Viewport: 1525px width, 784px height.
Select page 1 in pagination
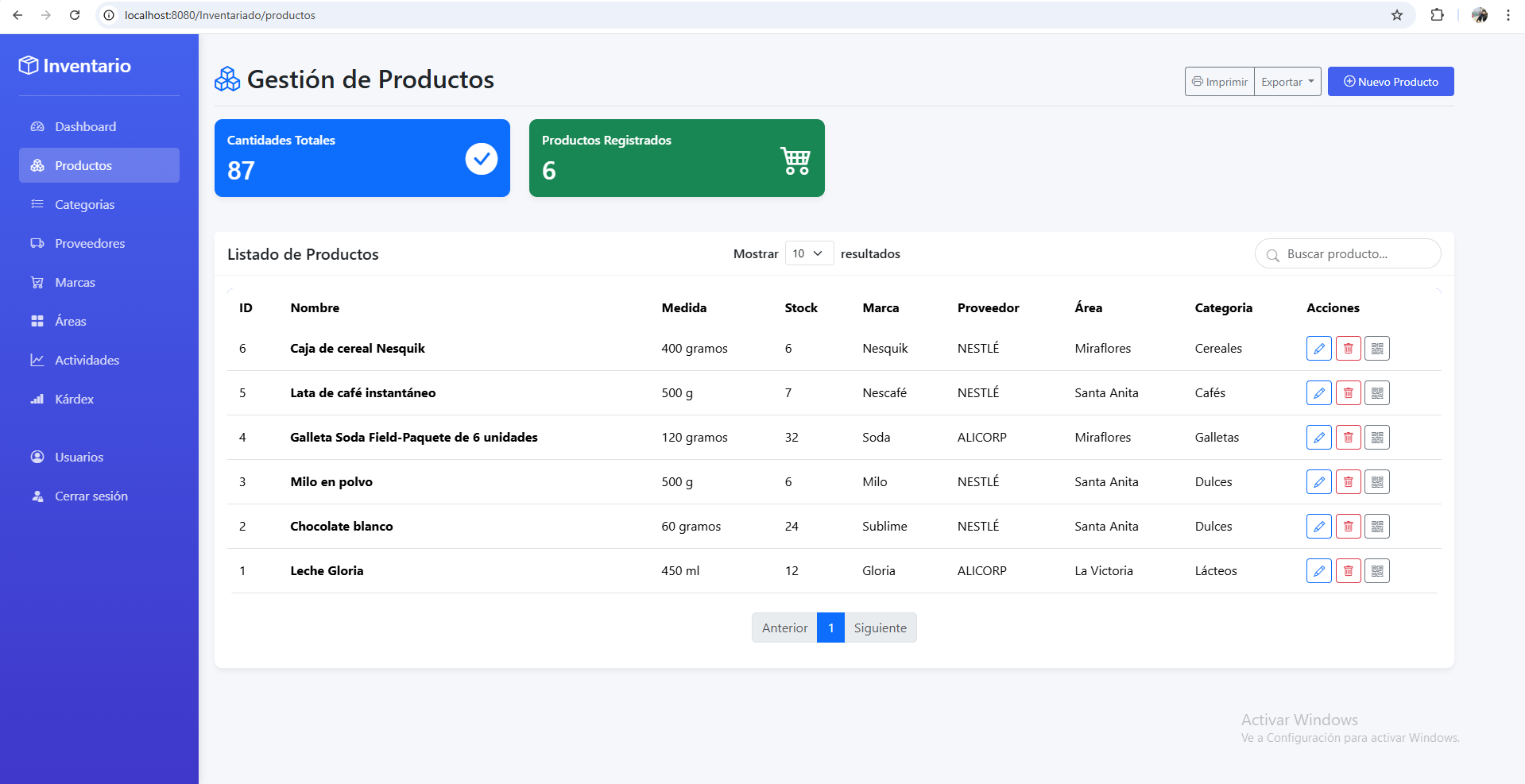coord(830,628)
